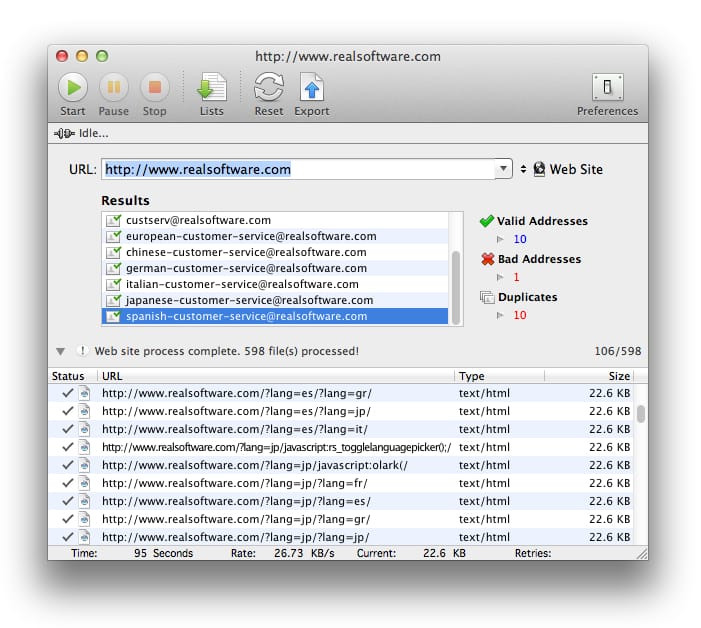Hit the Stop toolbar icon

point(154,87)
